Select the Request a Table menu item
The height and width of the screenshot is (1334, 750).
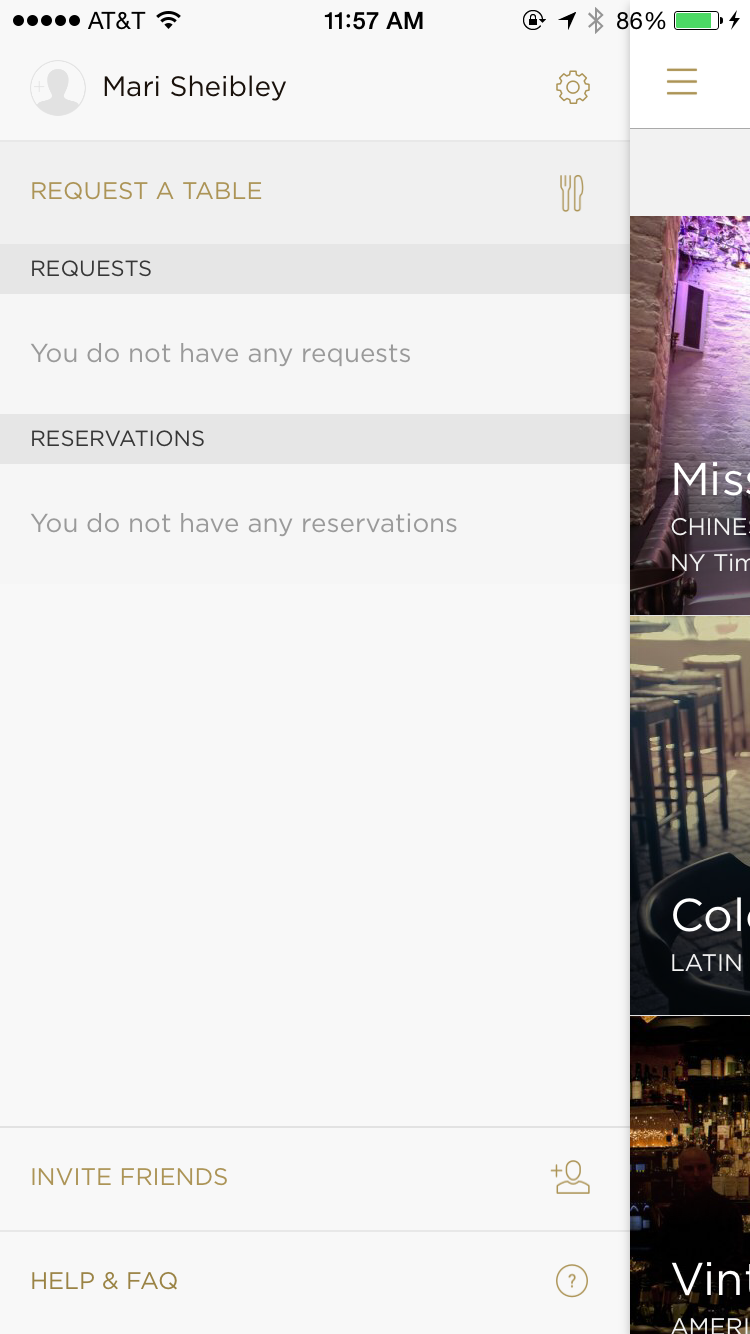click(146, 191)
